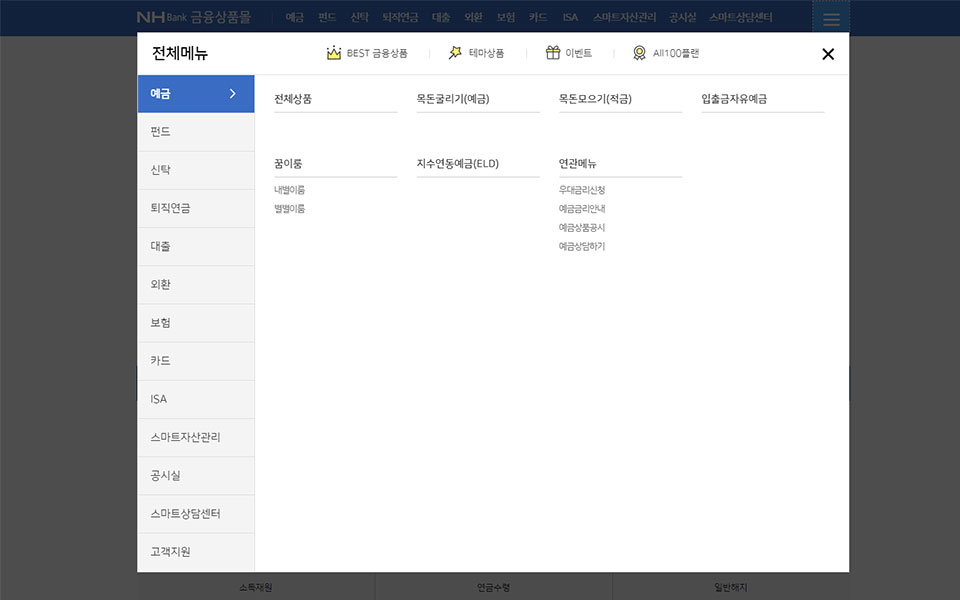Click the 지수연동예금(ELD) link

(457, 163)
